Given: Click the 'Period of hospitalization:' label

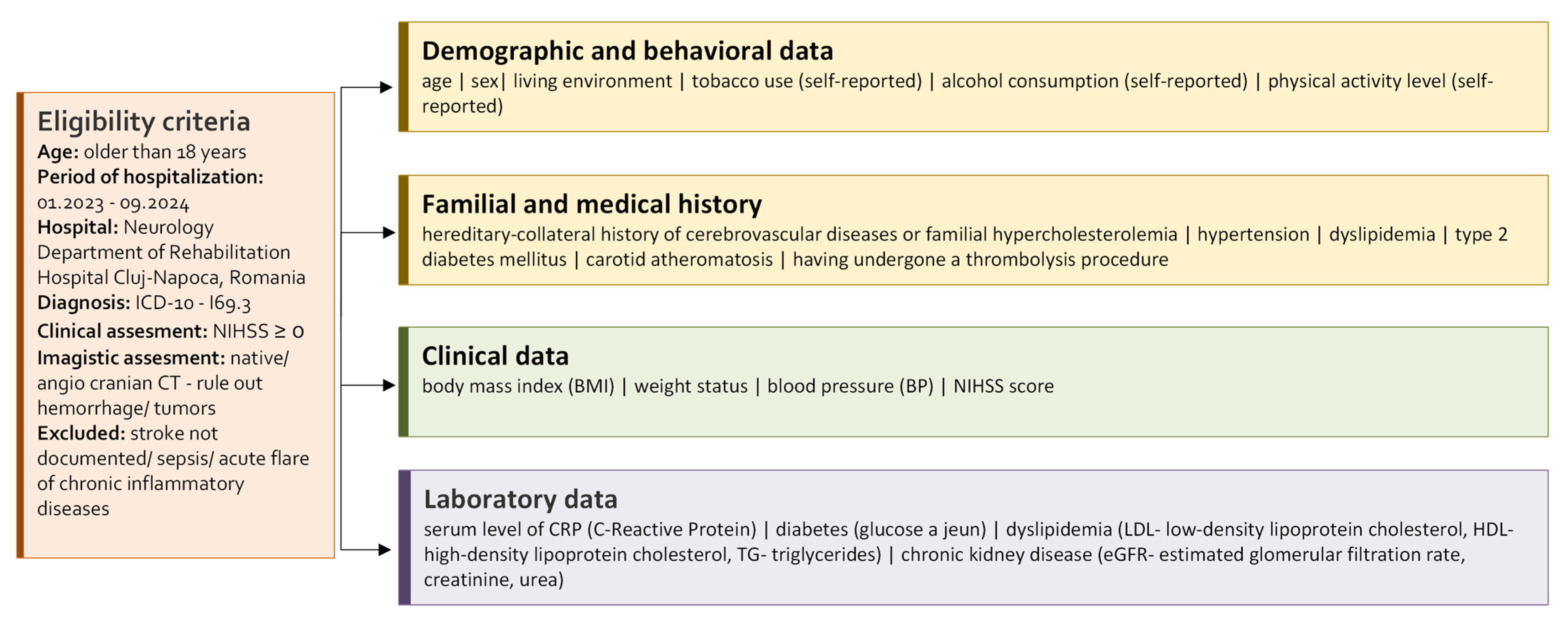Looking at the screenshot, I should 150,177.
